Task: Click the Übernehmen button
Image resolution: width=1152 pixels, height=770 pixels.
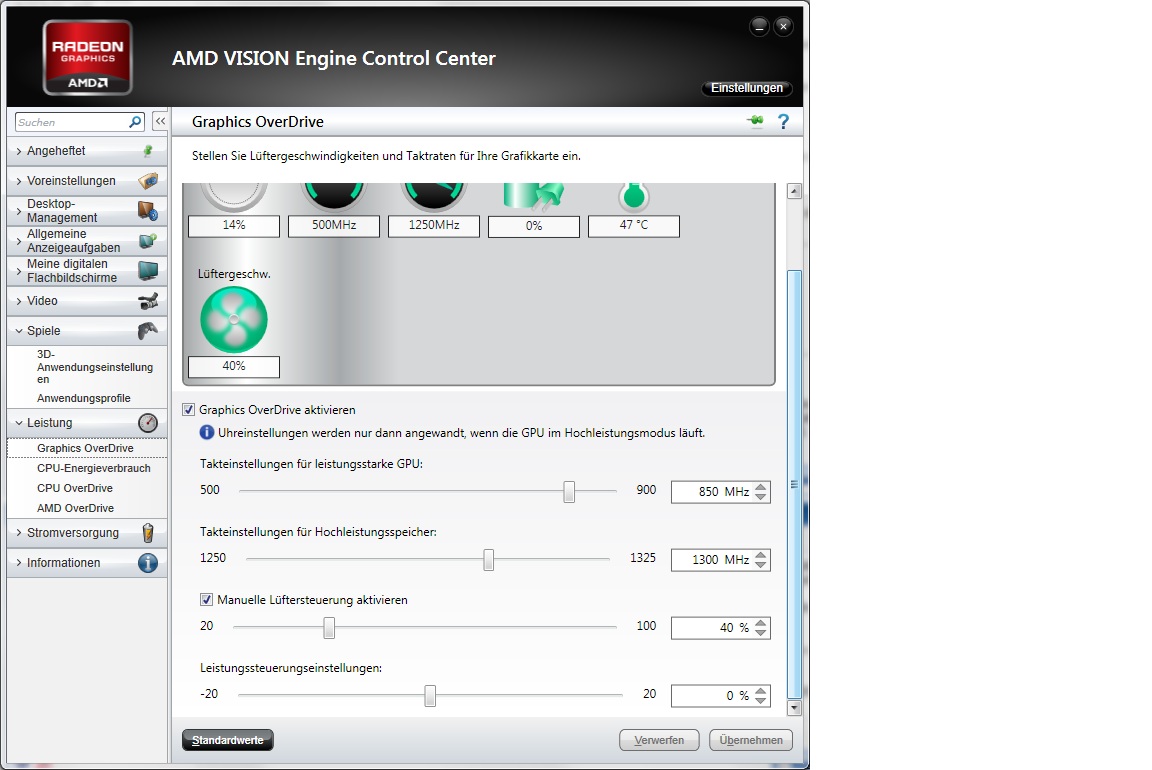Action: [751, 740]
